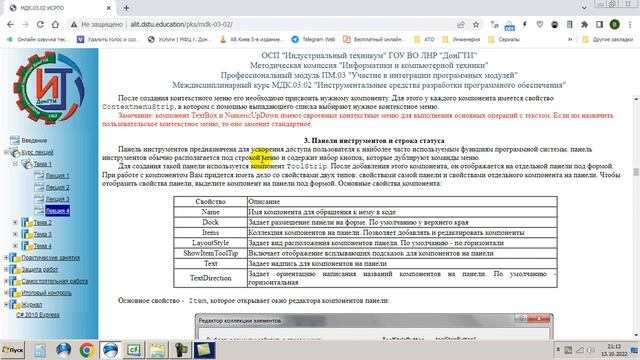Image resolution: width=640 pixels, height=360 pixels.
Task: Switch to the МДК.03.02 ИСРПО tab
Action: tap(57, 8)
